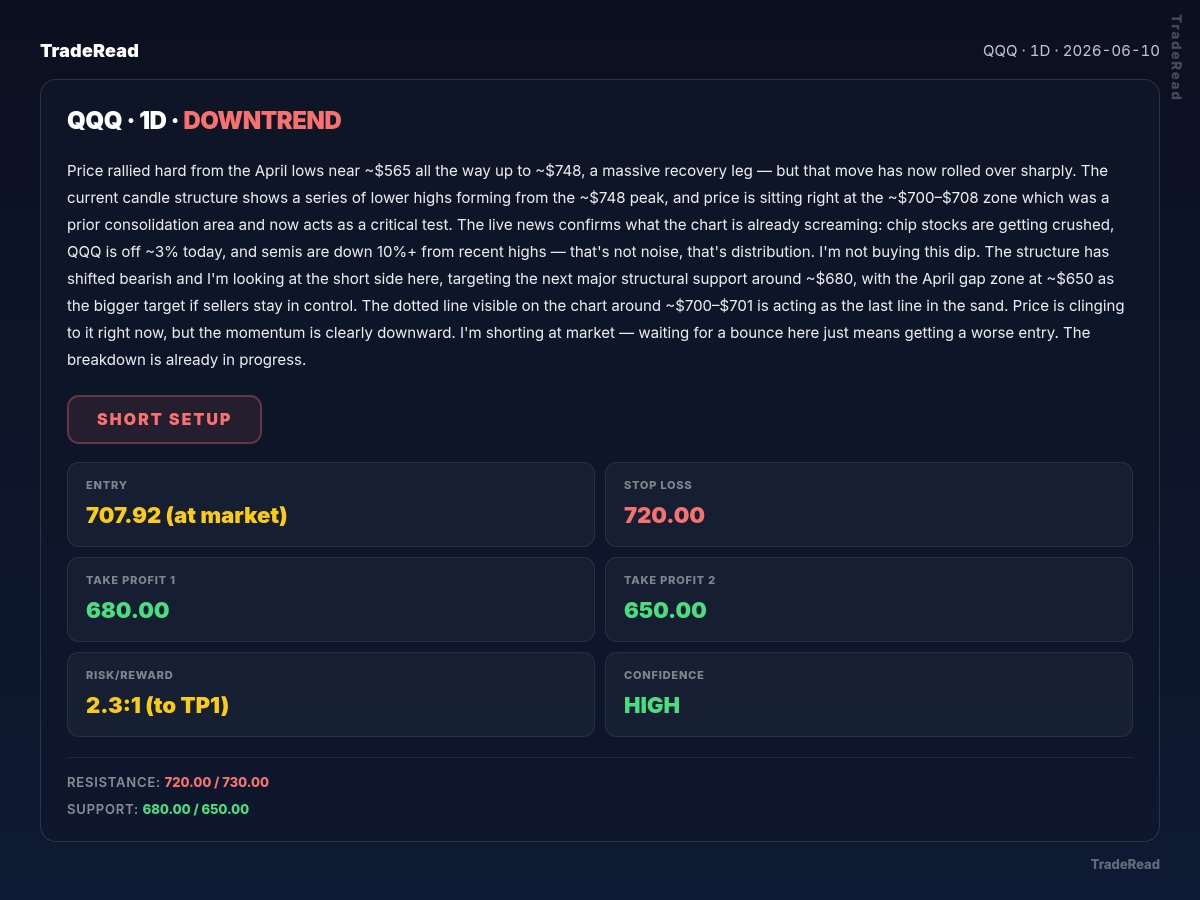Select the QQQ · 1D · 2026-06-10 header text
The height and width of the screenshot is (900, 1200).
click(x=1071, y=51)
